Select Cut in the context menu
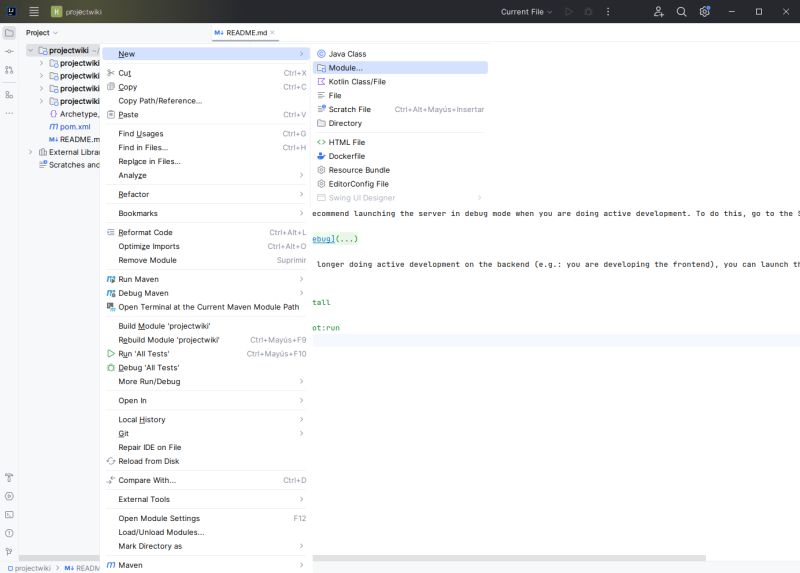This screenshot has width=800, height=573. (206, 73)
